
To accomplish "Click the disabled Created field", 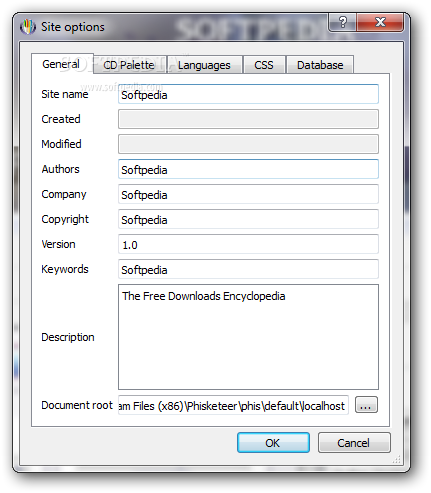I will point(248,119).
